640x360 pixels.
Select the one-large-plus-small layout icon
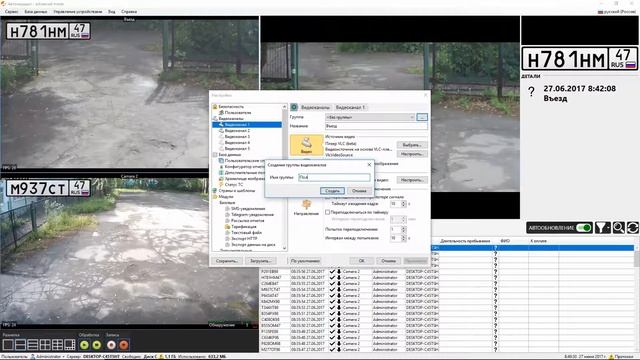pyautogui.click(x=70, y=345)
